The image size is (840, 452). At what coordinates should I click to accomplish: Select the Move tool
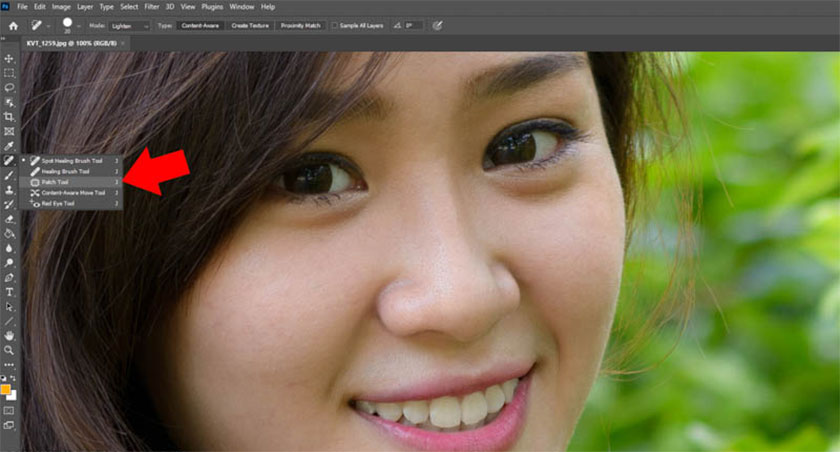click(9, 58)
